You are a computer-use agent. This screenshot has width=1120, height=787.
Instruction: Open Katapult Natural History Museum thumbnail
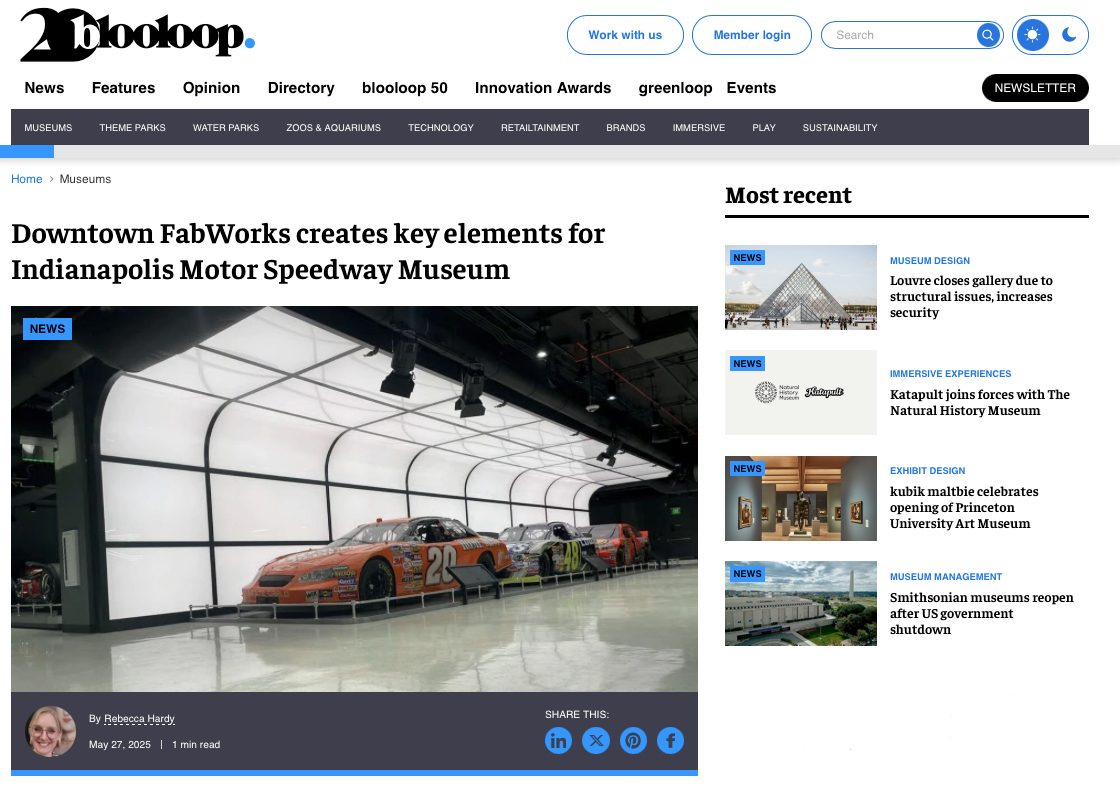pos(801,392)
